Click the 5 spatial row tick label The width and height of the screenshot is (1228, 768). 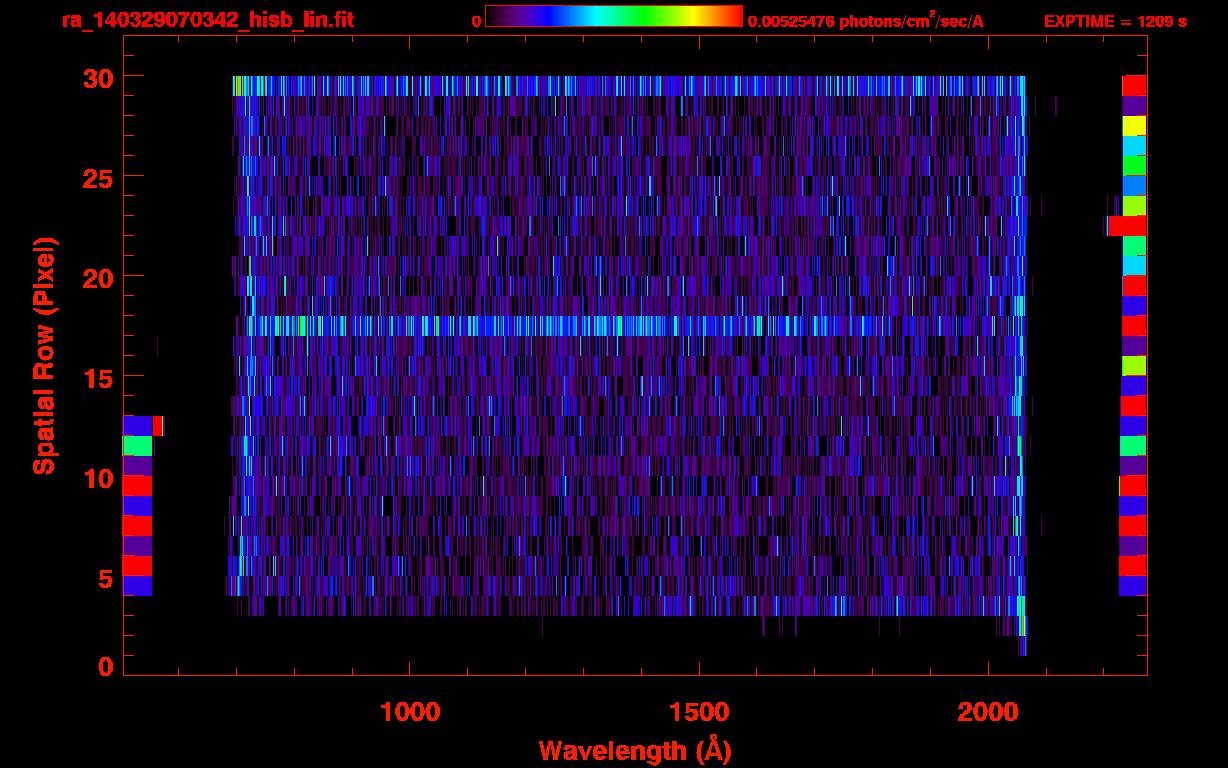pyautogui.click(x=105, y=578)
